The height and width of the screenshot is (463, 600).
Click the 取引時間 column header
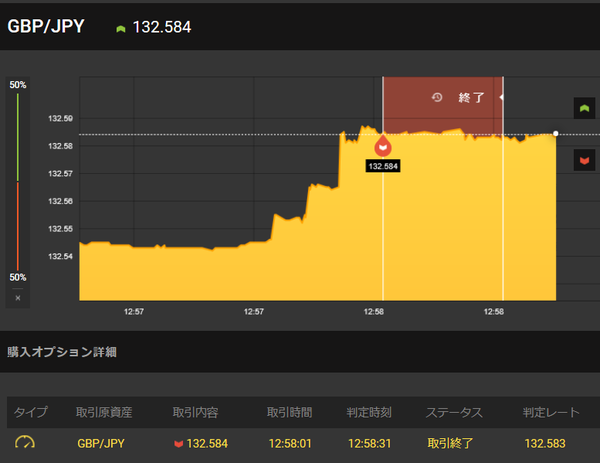289,412
